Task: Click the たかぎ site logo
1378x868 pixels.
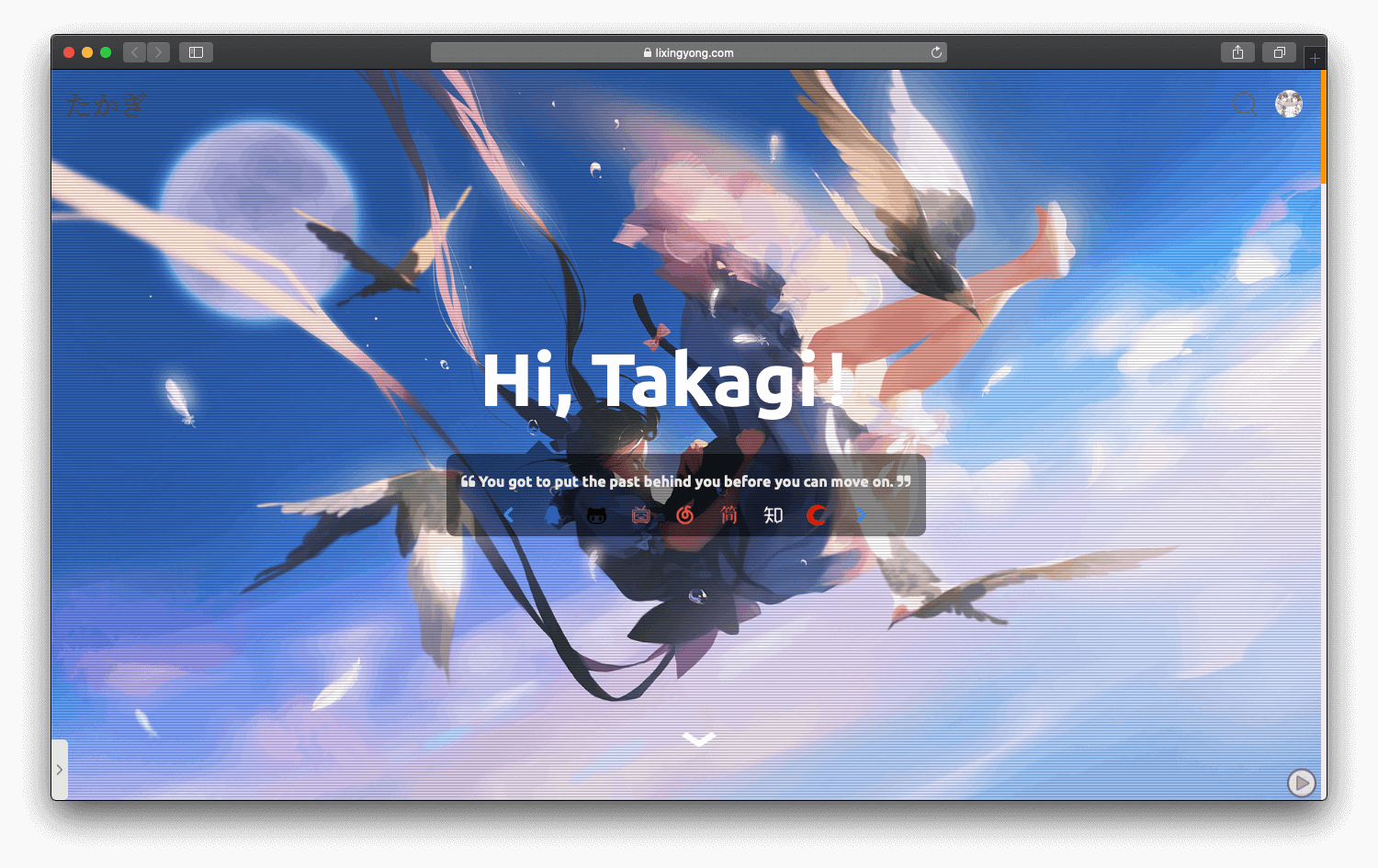Action: click(x=107, y=106)
